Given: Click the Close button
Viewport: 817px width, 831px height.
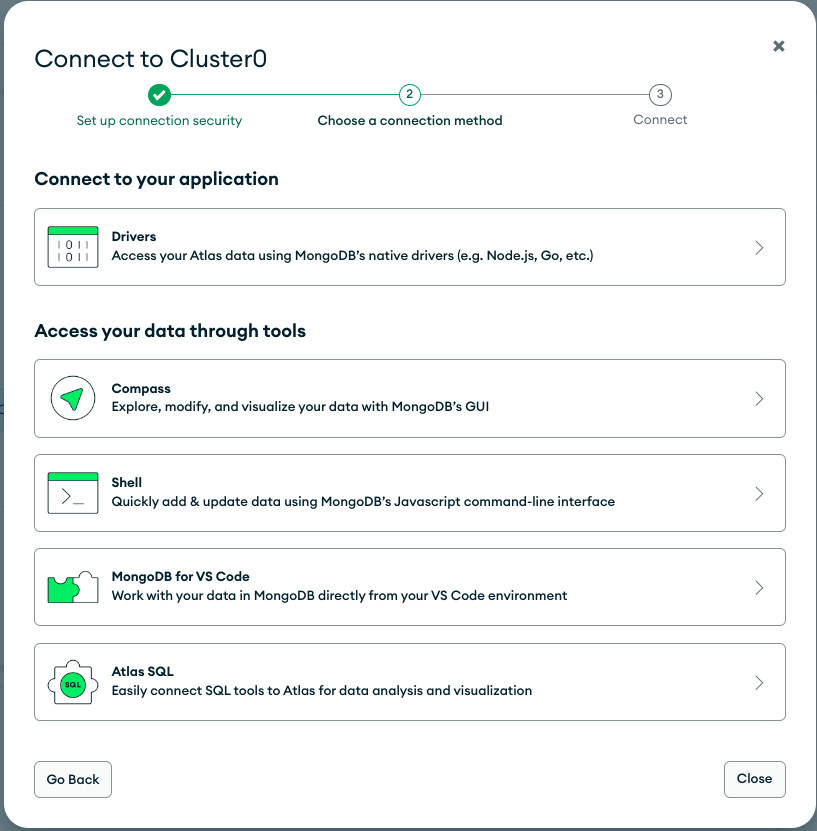Looking at the screenshot, I should tap(754, 779).
